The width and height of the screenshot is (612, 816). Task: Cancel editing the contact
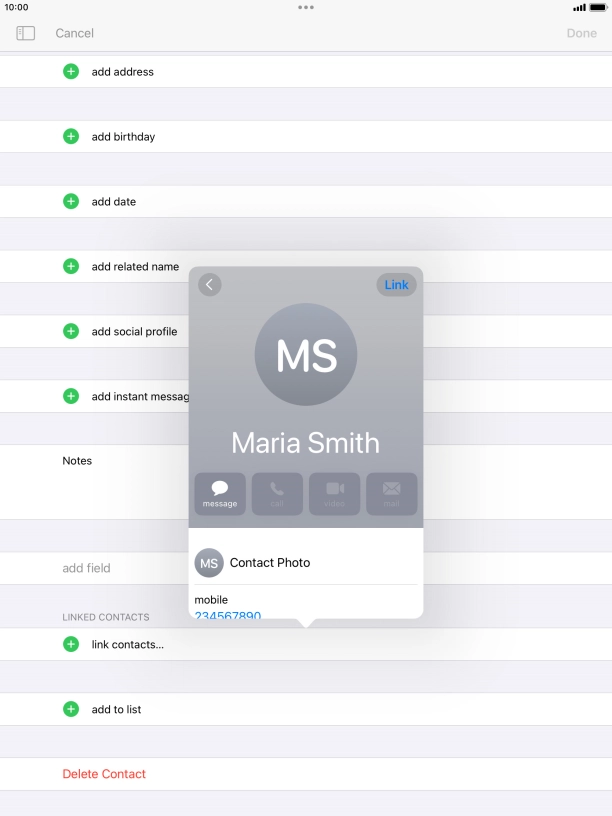click(x=74, y=33)
